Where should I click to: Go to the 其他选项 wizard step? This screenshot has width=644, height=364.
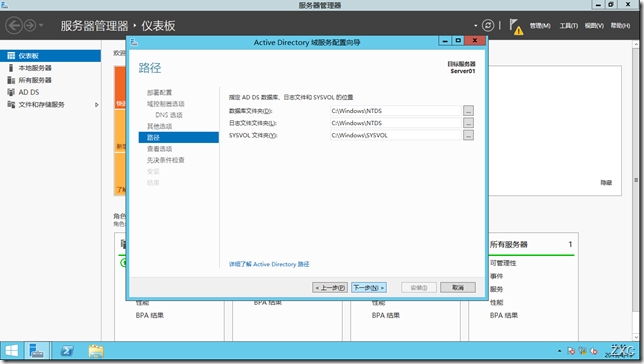point(159,126)
